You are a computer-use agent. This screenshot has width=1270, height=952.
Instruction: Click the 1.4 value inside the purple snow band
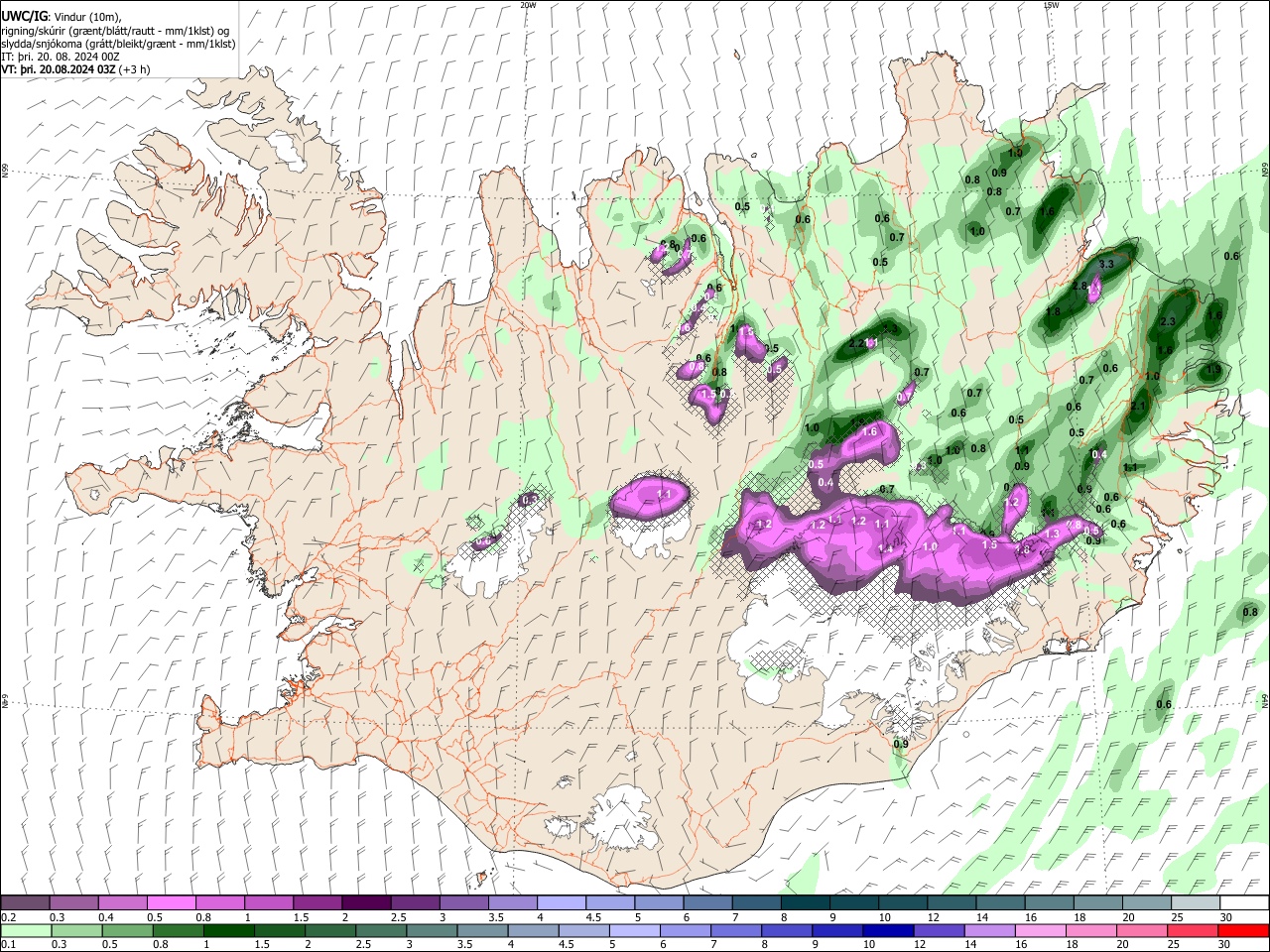pos(886,548)
